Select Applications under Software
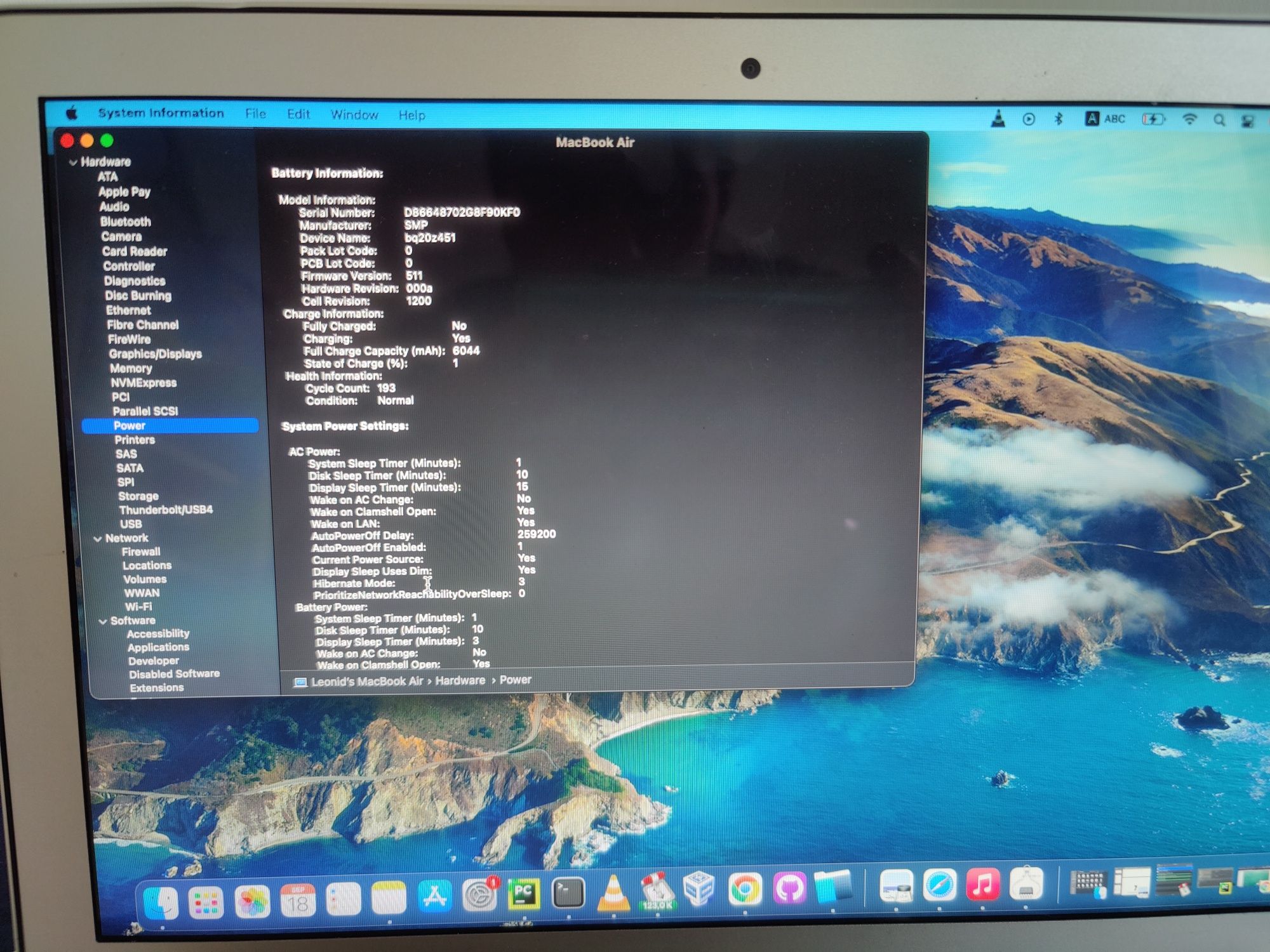1270x952 pixels. [x=158, y=647]
